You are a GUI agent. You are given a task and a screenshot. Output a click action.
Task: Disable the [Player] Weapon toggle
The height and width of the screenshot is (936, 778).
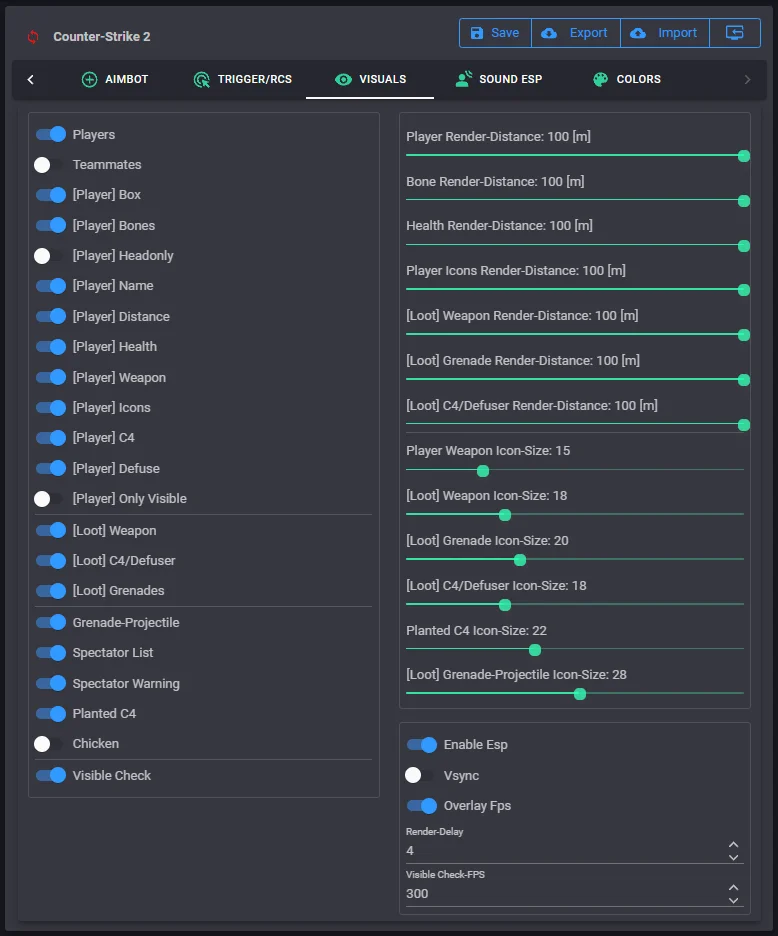coord(51,377)
